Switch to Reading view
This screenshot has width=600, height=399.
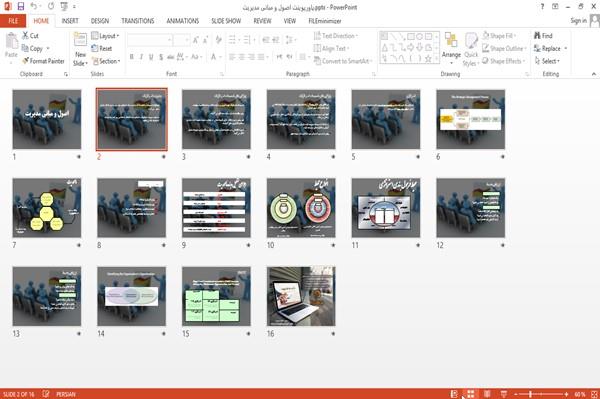487,394
